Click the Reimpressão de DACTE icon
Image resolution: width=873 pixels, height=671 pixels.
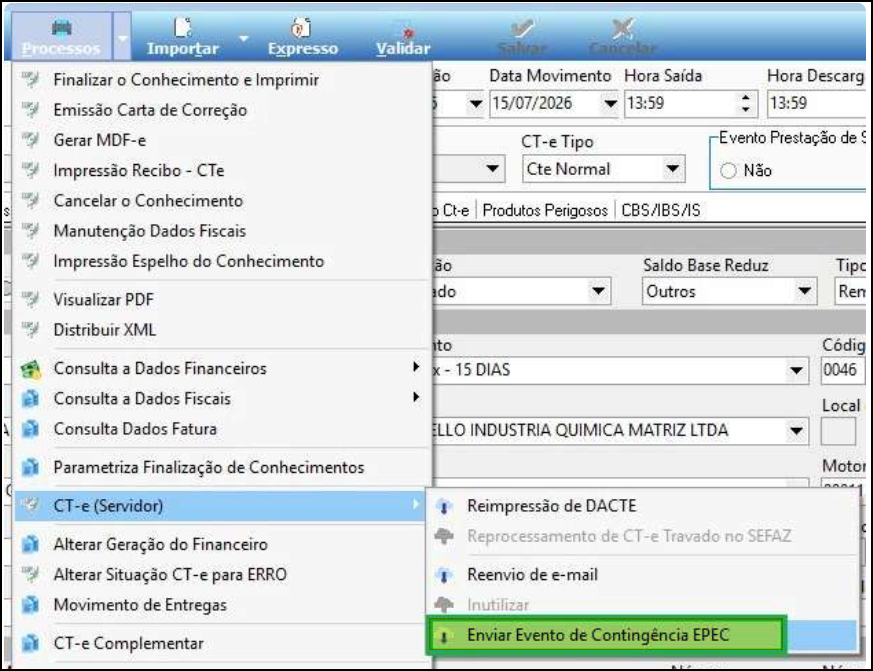pos(444,506)
